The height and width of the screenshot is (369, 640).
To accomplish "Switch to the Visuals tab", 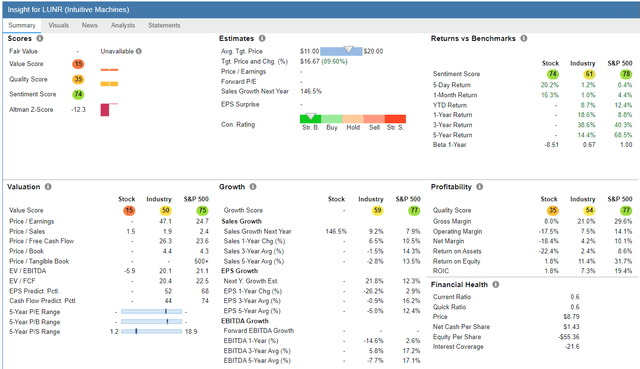I will point(59,25).
